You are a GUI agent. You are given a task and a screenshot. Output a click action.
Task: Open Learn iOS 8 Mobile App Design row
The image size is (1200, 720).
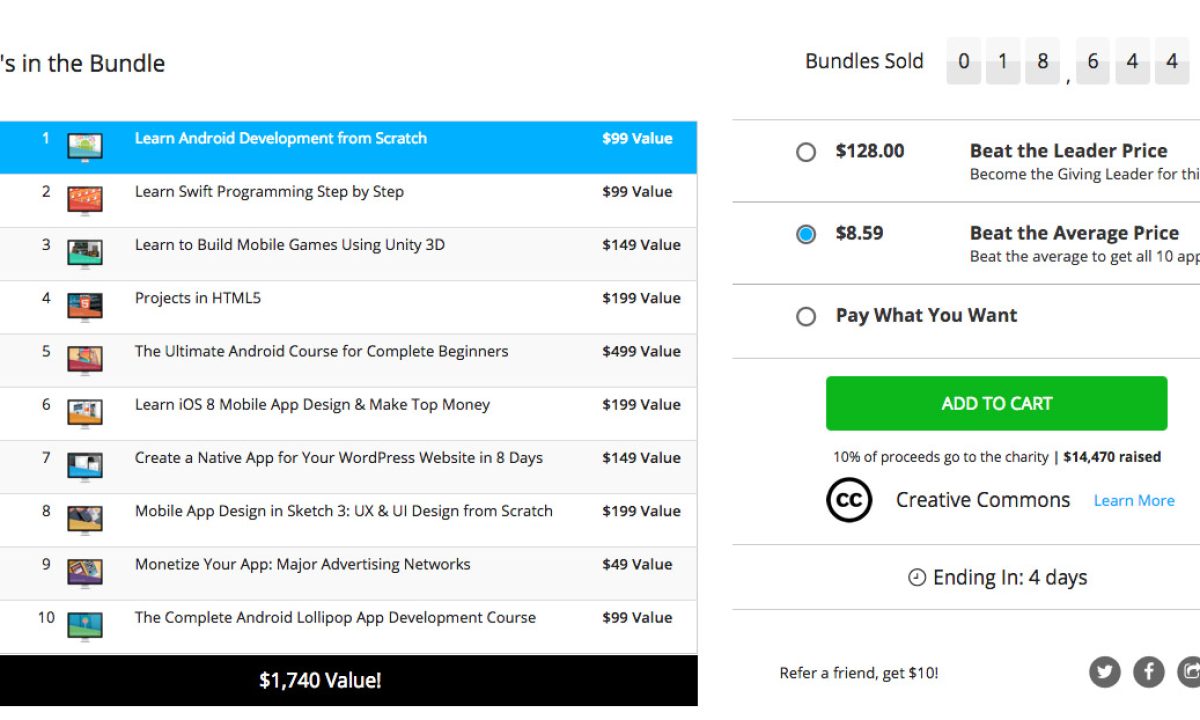(312, 405)
